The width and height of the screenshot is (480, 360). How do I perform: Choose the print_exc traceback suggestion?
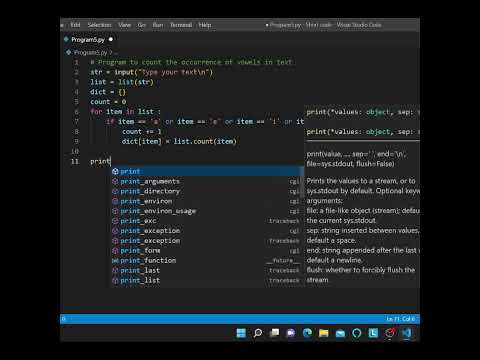coord(207,221)
